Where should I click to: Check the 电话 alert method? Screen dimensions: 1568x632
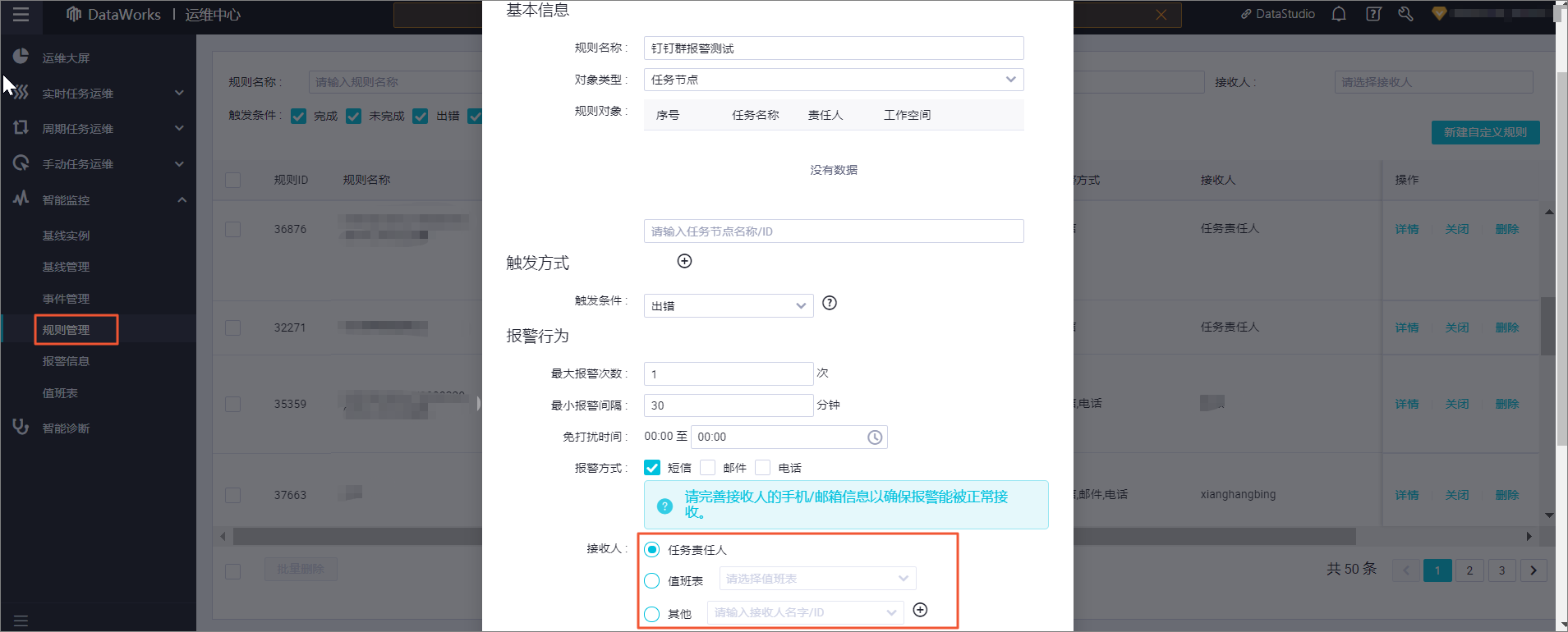point(762,468)
